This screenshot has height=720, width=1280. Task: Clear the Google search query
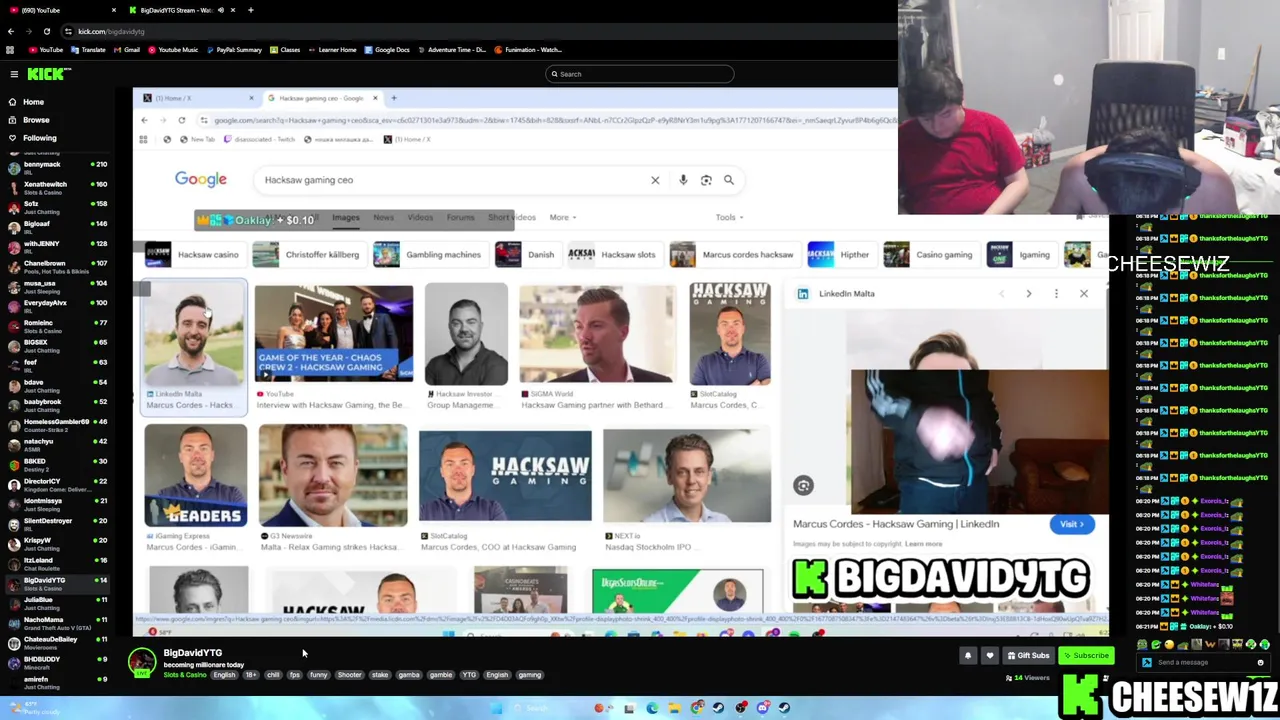(655, 180)
